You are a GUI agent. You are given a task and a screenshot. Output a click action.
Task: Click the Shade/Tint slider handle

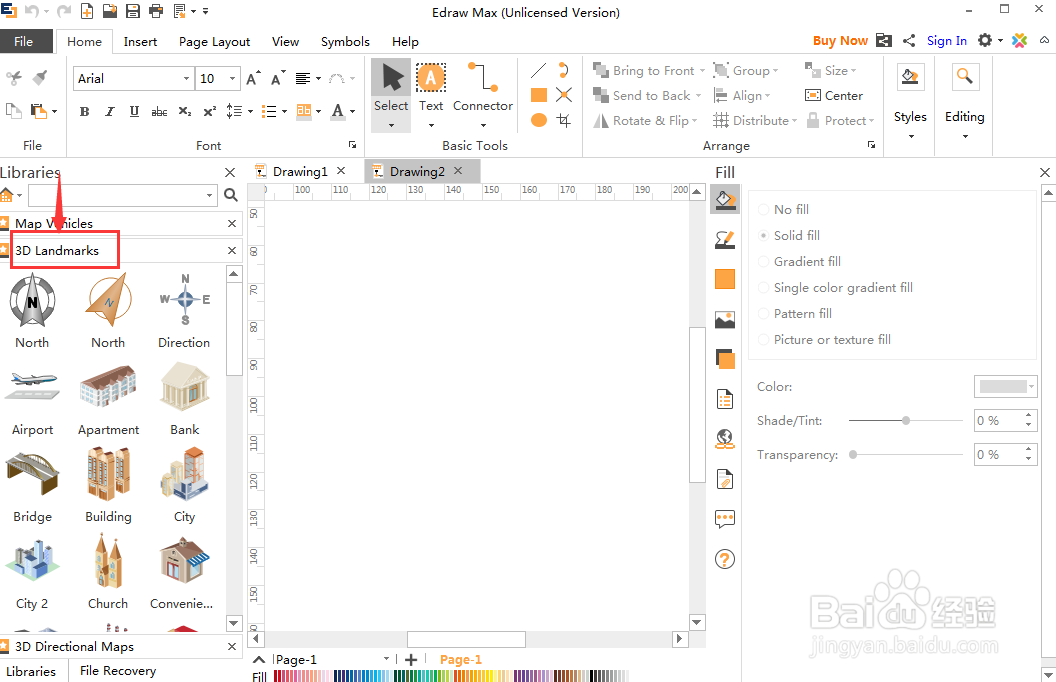tap(906, 421)
